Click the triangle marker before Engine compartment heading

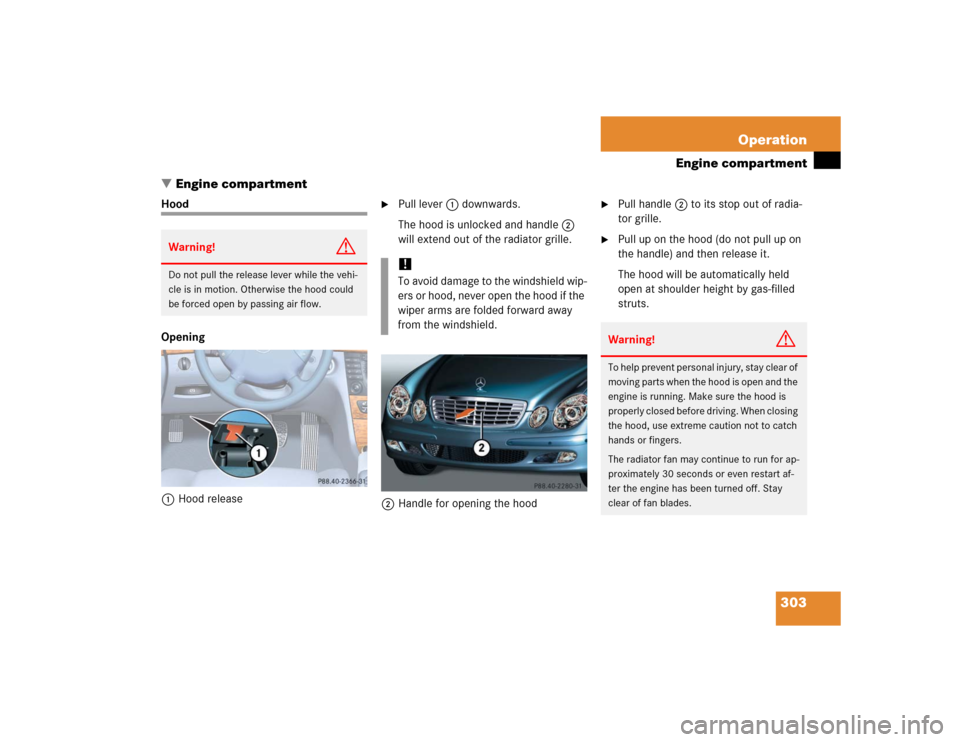(x=166, y=184)
